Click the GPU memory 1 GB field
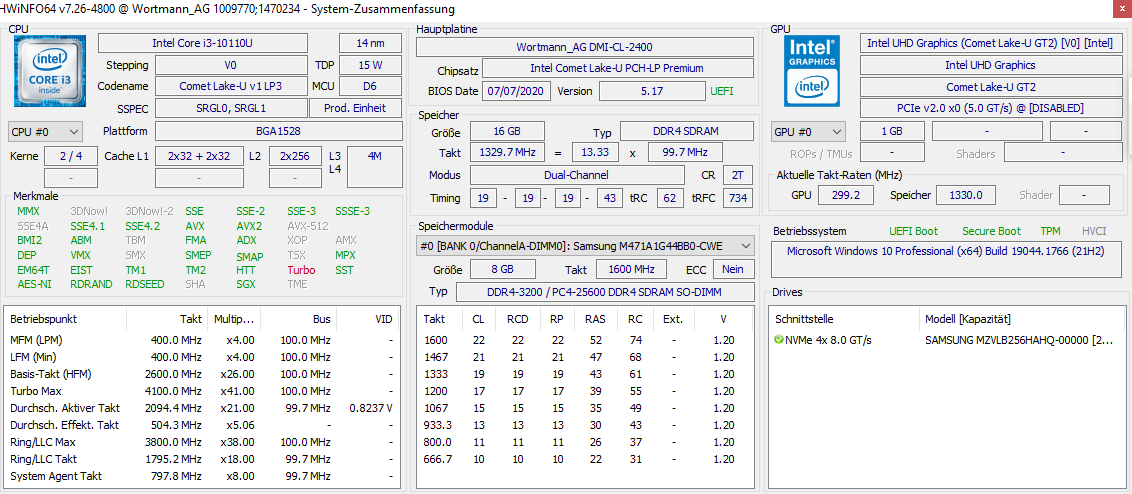1132x494 pixels. pyautogui.click(x=892, y=131)
